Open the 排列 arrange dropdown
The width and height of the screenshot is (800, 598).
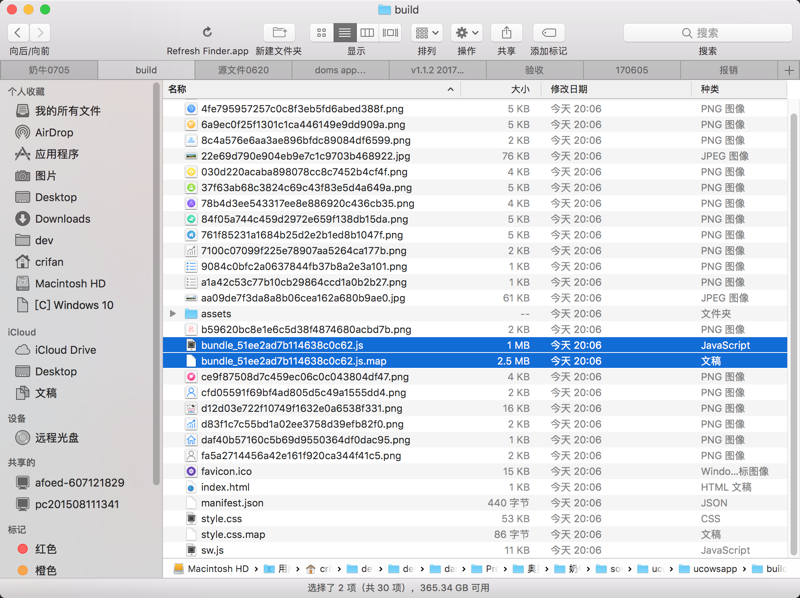click(x=427, y=33)
